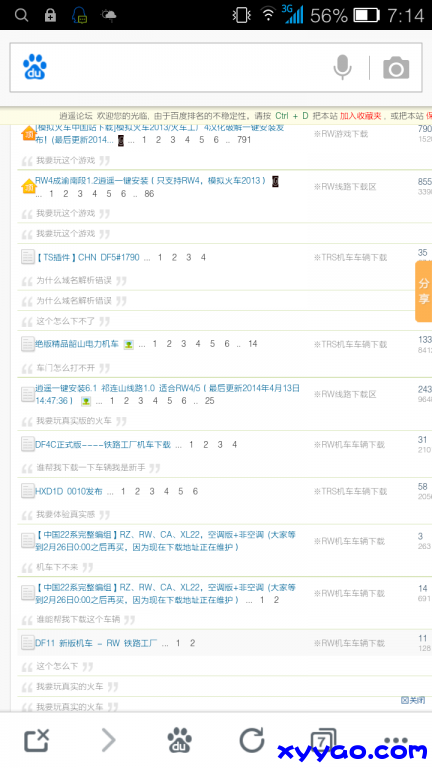Screen dimensions: 432x768
Task: Click 加入收藏夹 link in notice bar
Action: point(360,116)
